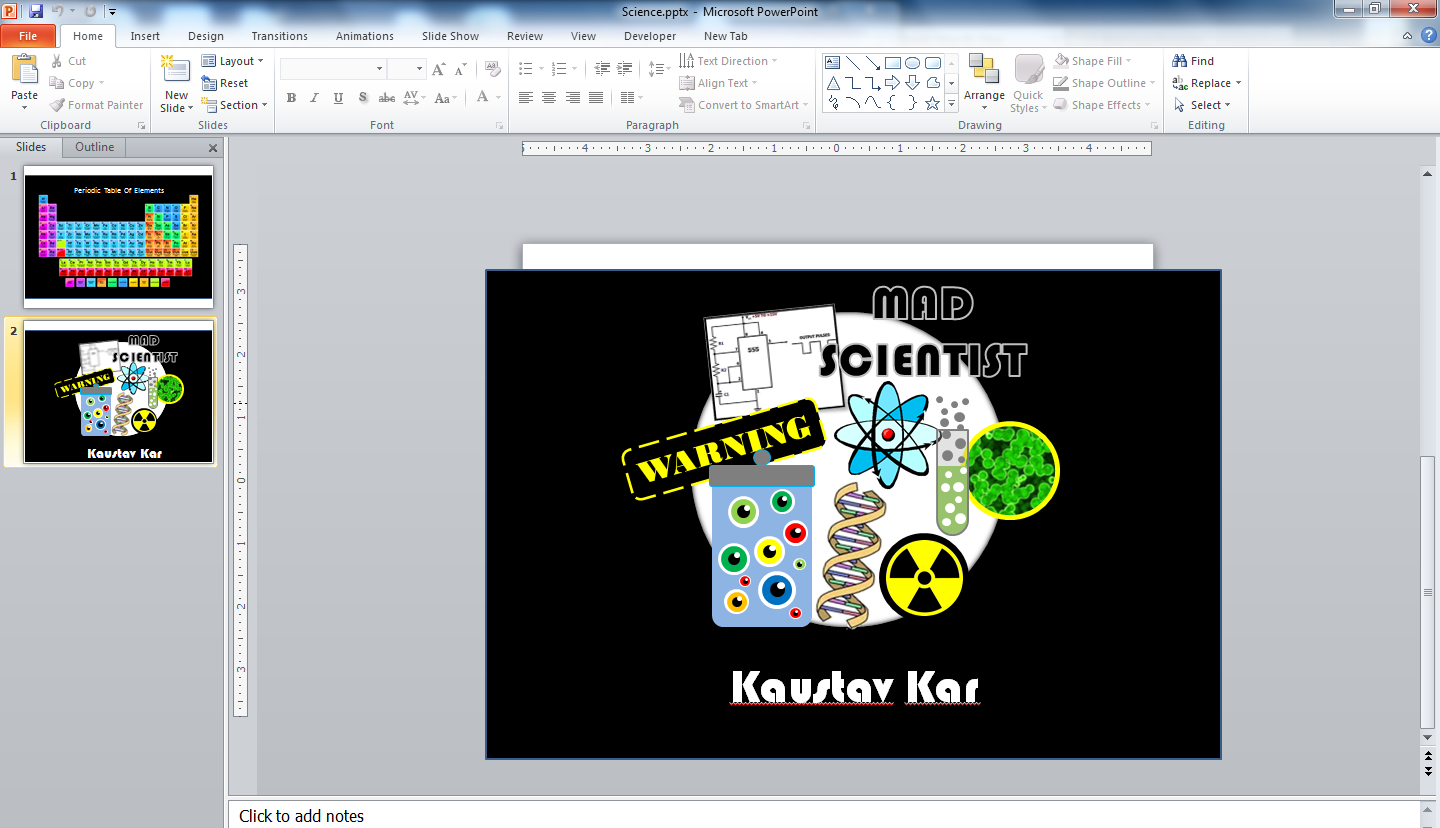The height and width of the screenshot is (828, 1440).
Task: Open the Change Case menu
Action: point(445,98)
